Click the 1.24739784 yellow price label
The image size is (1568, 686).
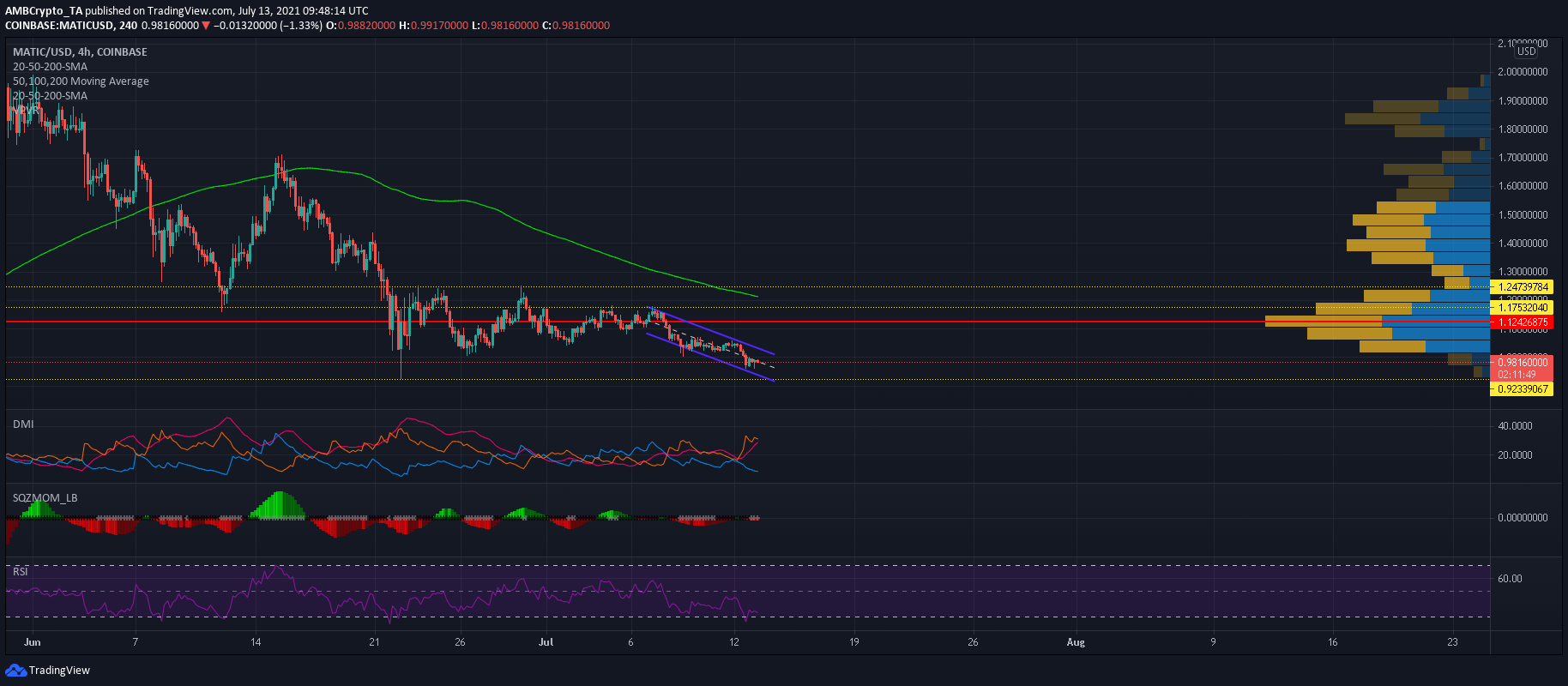click(1523, 287)
